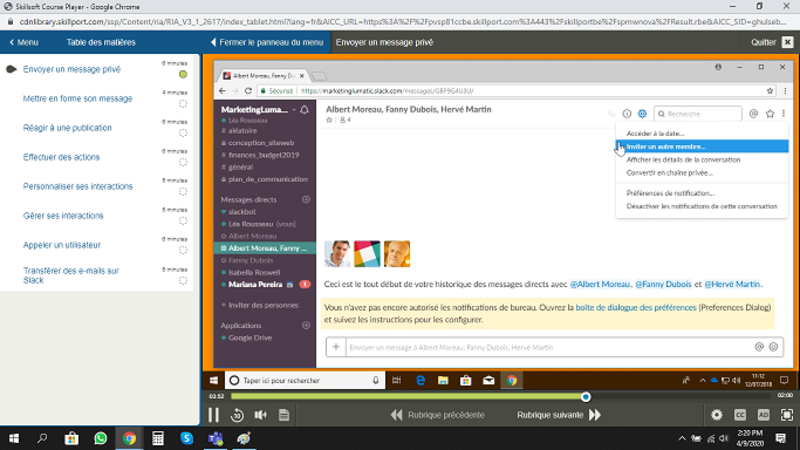Choose Inviter un autre membre
This screenshot has height=450, width=800.
pyautogui.click(x=702, y=146)
